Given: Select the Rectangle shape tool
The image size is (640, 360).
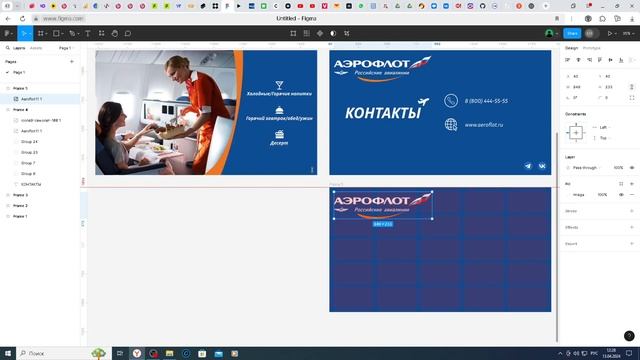Looking at the screenshot, I should click(x=57, y=33).
